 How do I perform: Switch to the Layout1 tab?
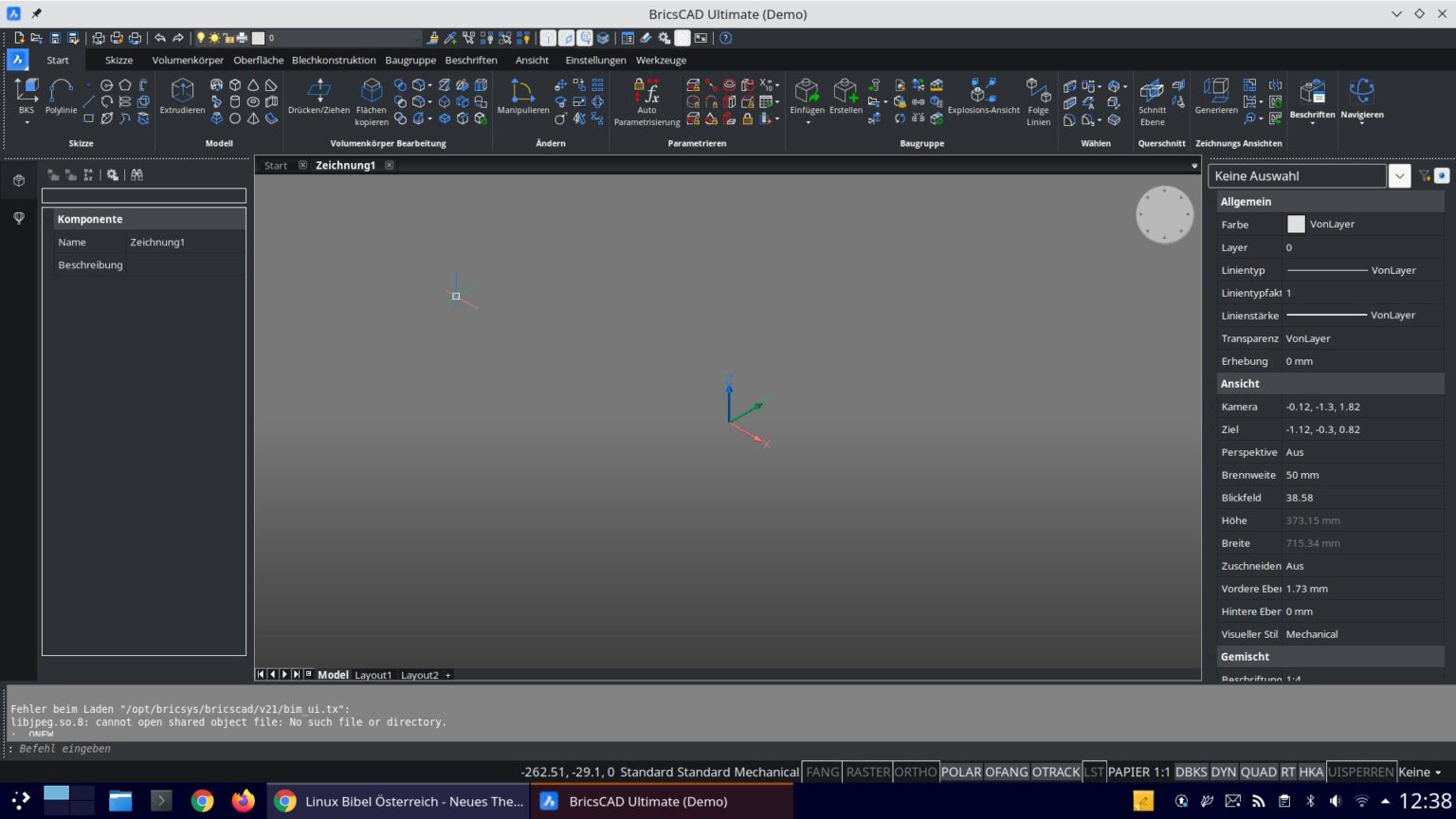pos(373,674)
